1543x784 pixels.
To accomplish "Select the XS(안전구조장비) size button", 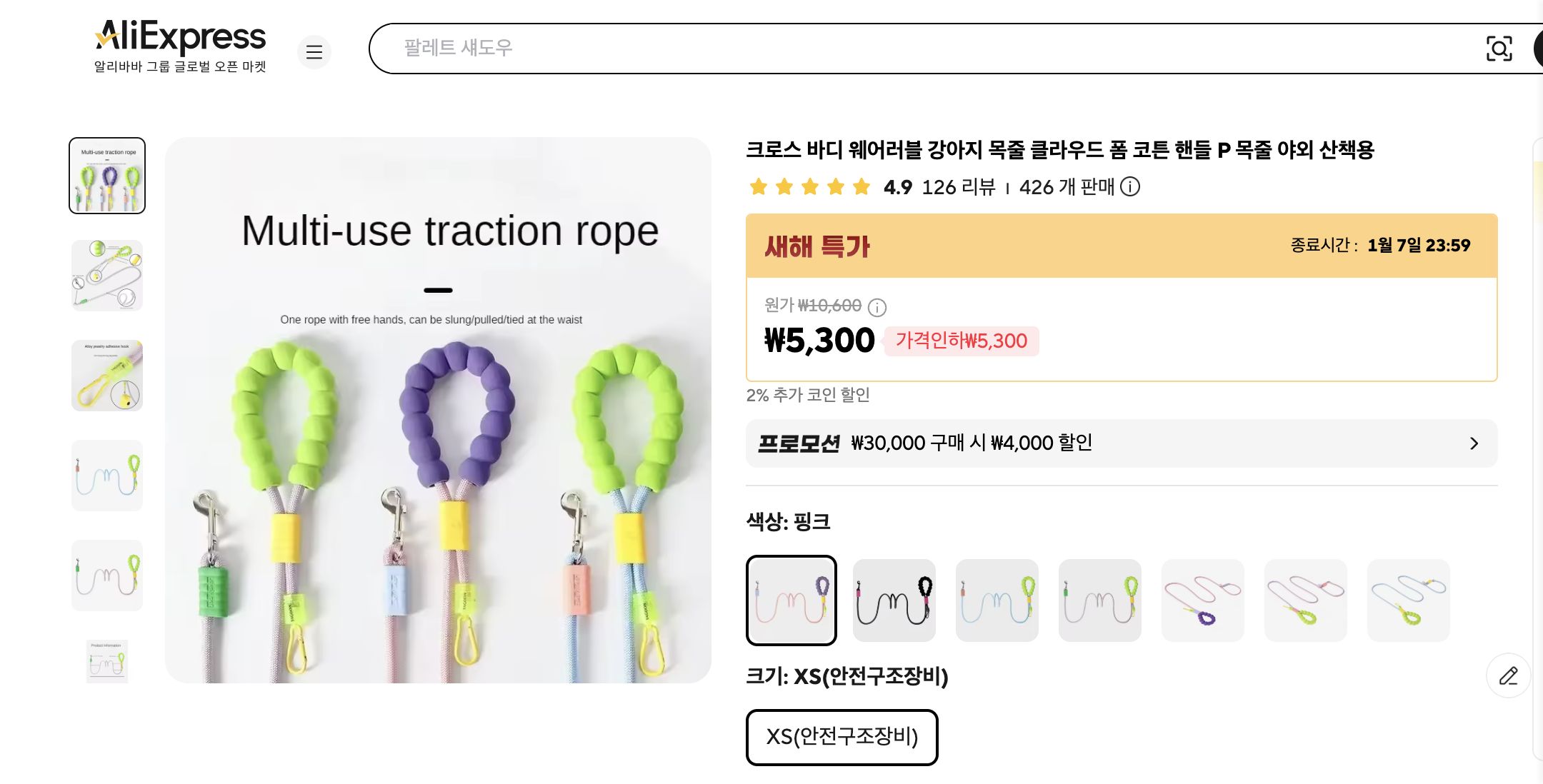I will 842,738.
